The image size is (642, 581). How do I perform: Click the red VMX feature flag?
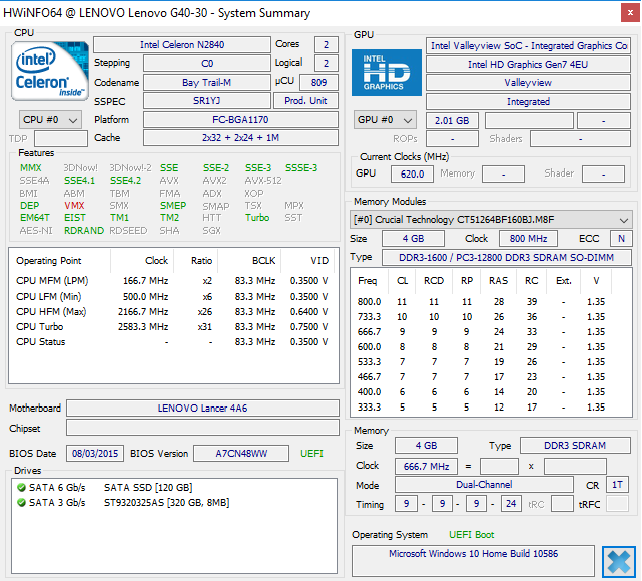74,206
